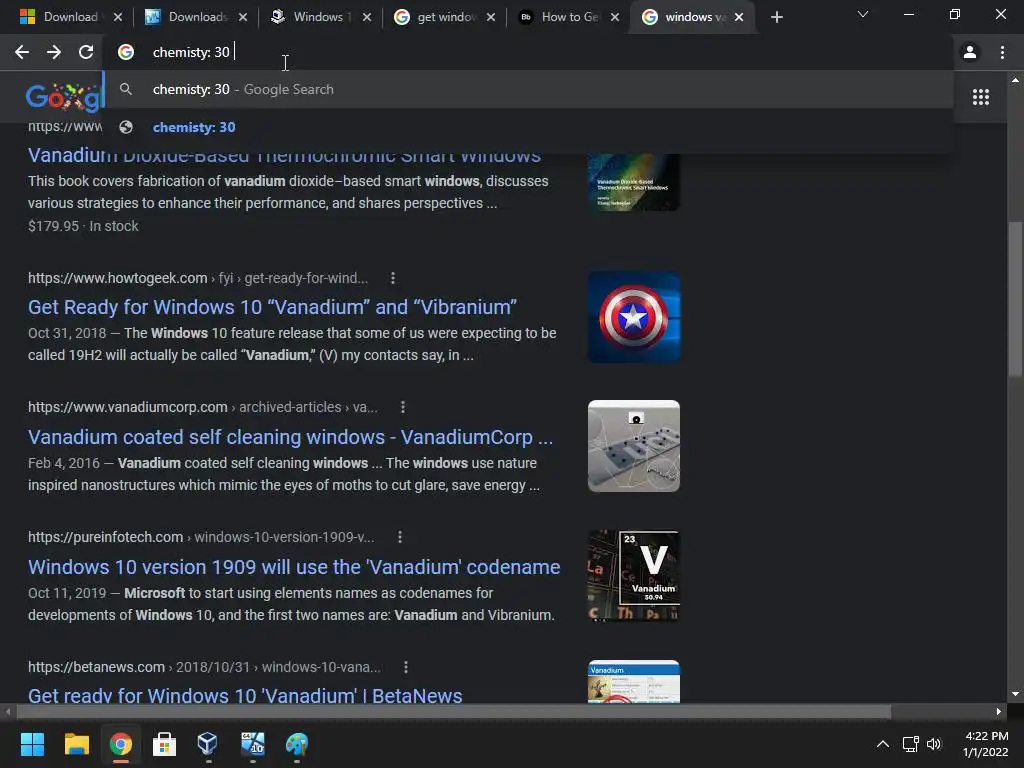
Task: Click the Chrome taskbar icon
Action: tap(121, 744)
